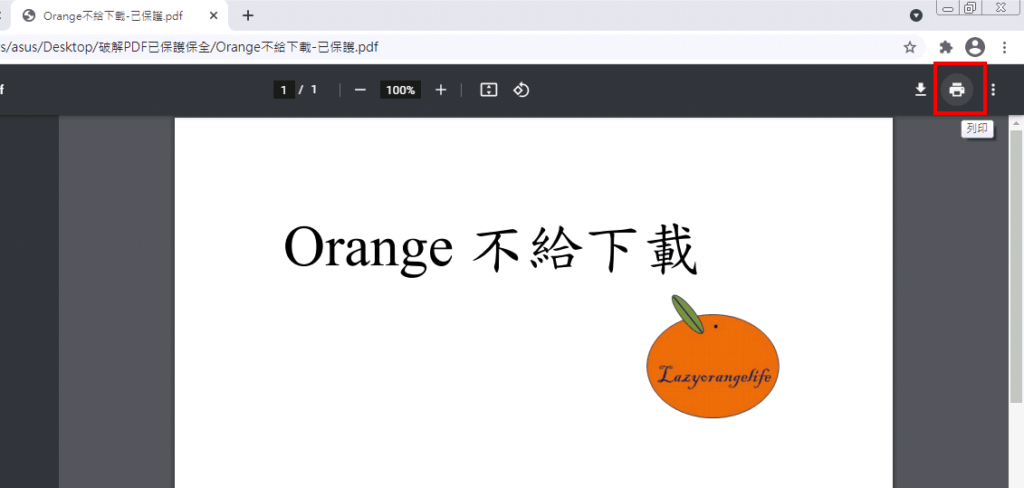
Task: Bookmark this page with the star icon
Action: (x=909, y=47)
